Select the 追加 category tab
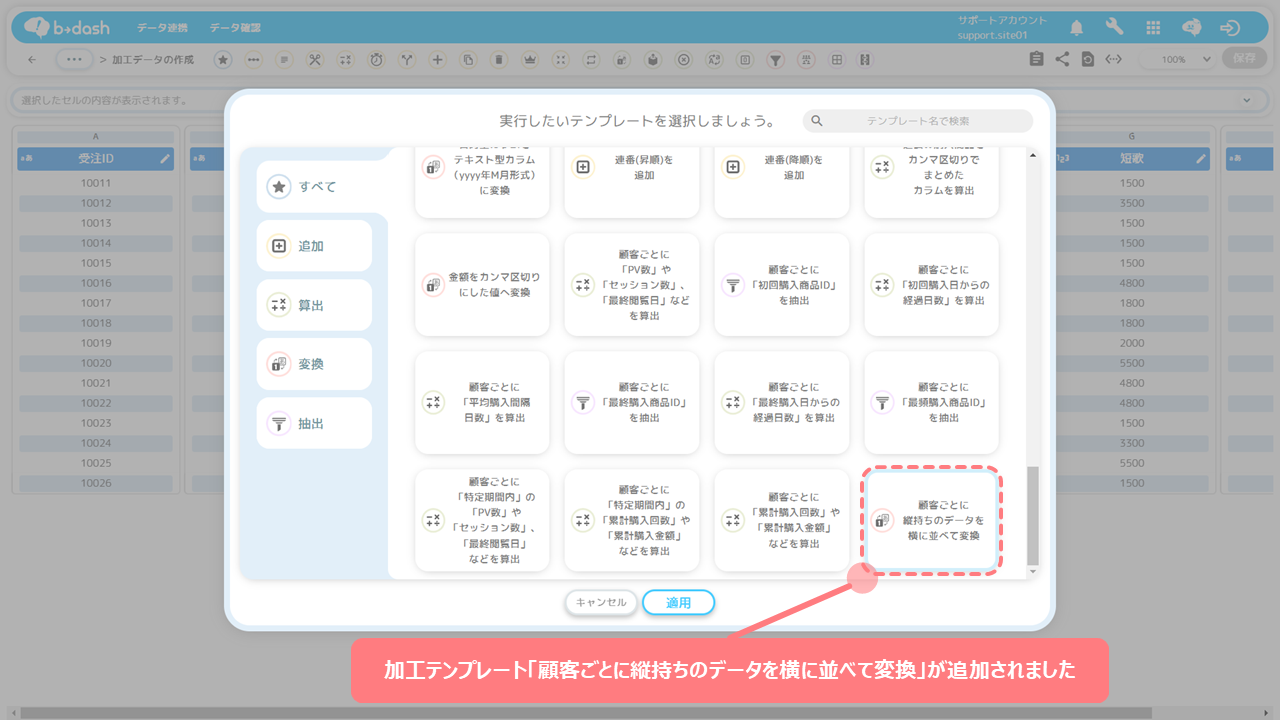 coord(314,246)
